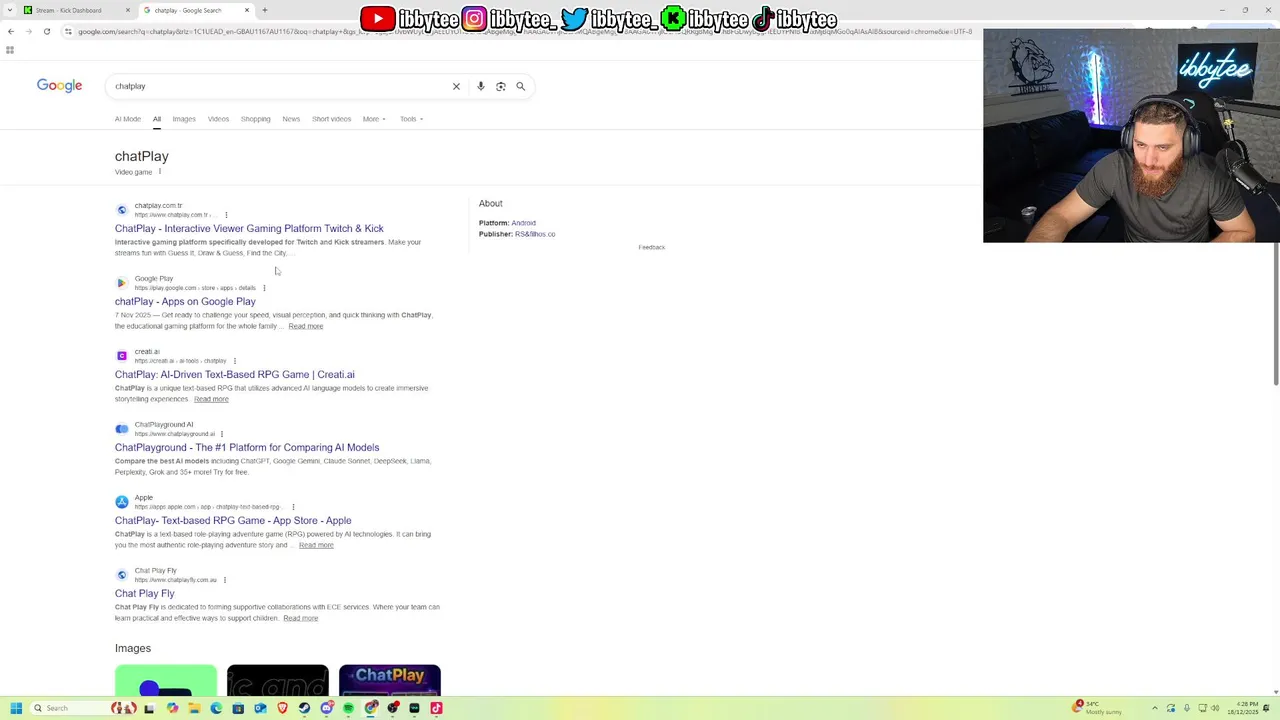Open the apps grid in bookmarks bar
1280x720 pixels.
pyautogui.click(x=10, y=50)
